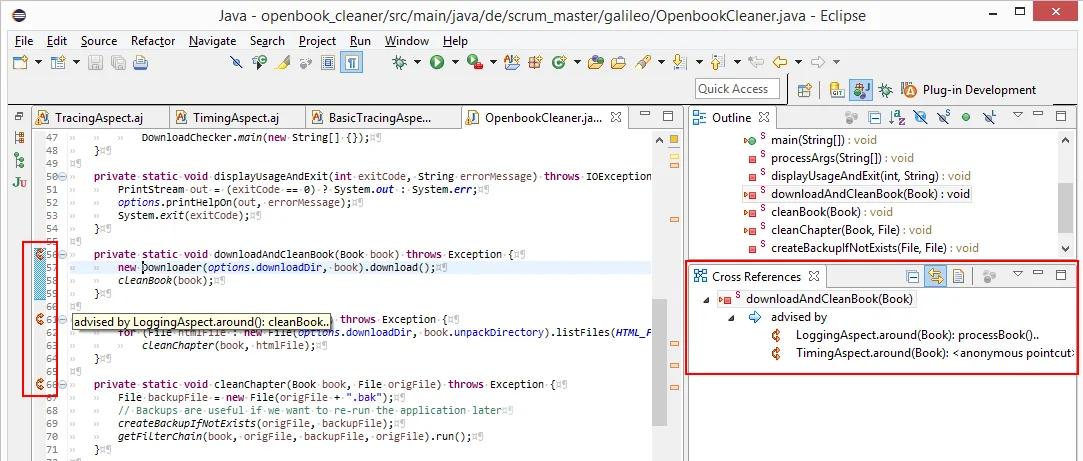Viewport: 1083px width, 461px height.
Task: Click the Open Type icon
Action: pyautogui.click(x=595, y=63)
